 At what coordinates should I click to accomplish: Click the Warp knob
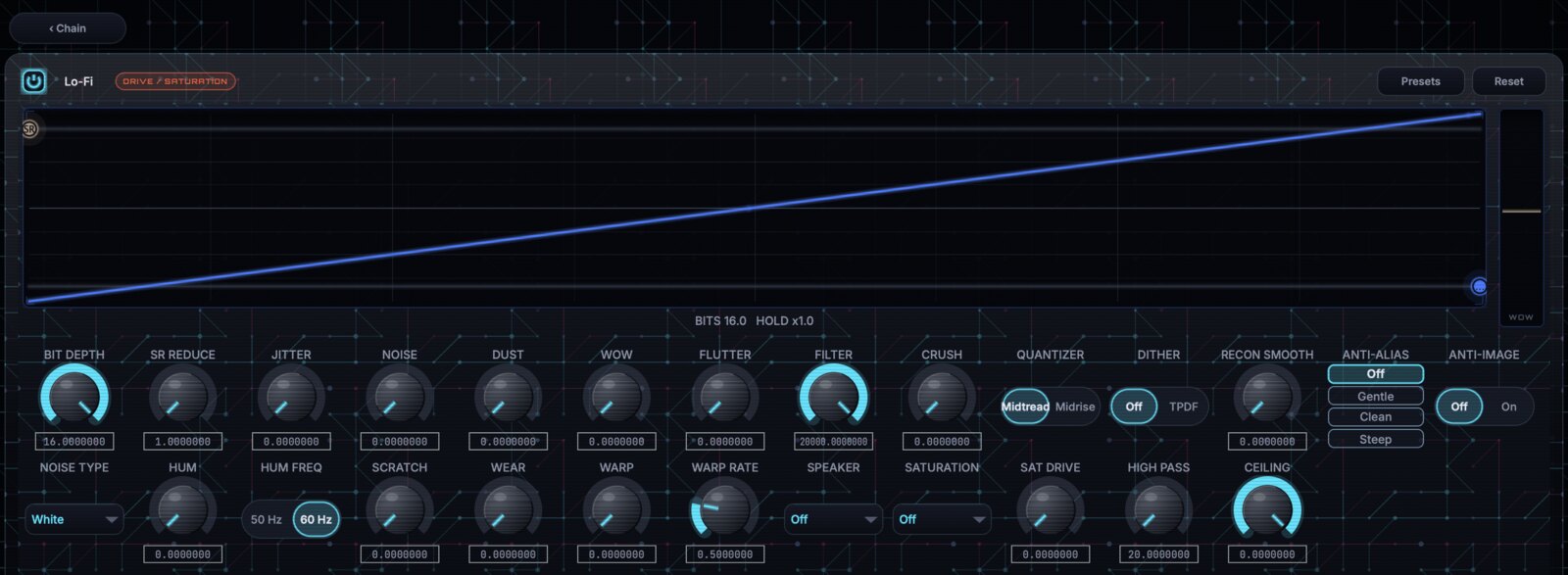[616, 510]
